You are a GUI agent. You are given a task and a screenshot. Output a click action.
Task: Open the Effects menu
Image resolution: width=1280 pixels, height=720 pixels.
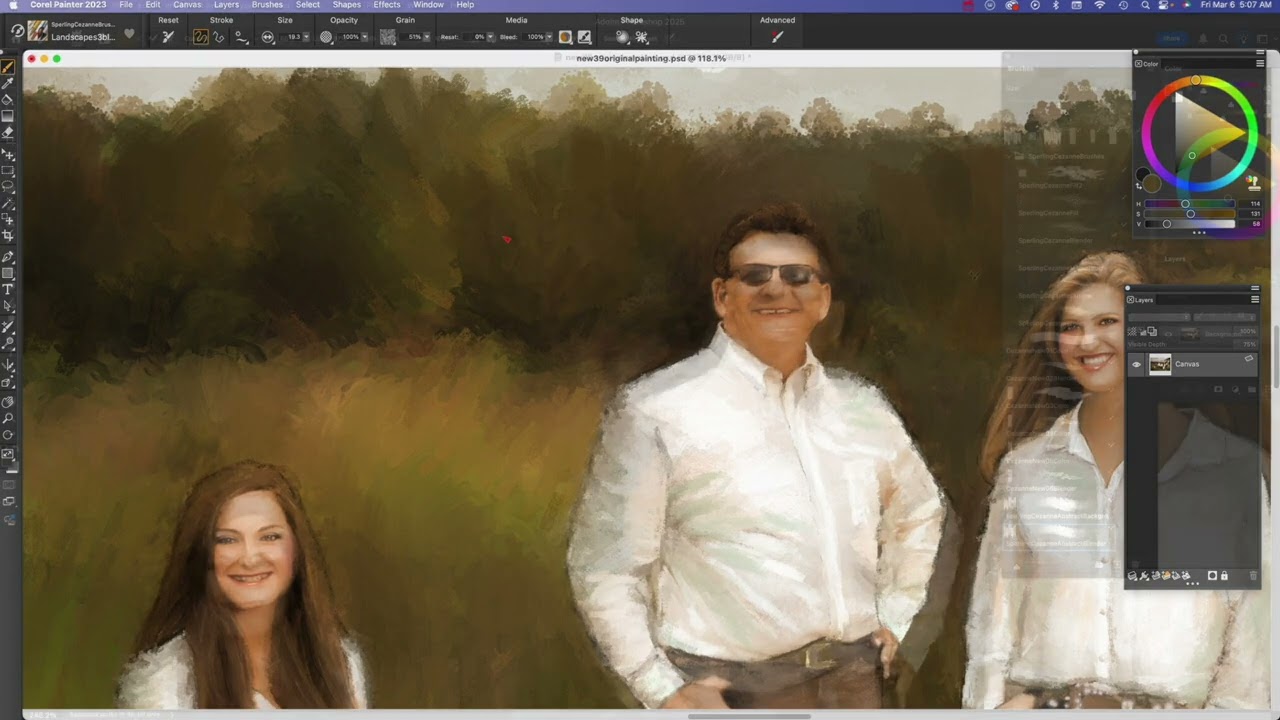point(387,5)
